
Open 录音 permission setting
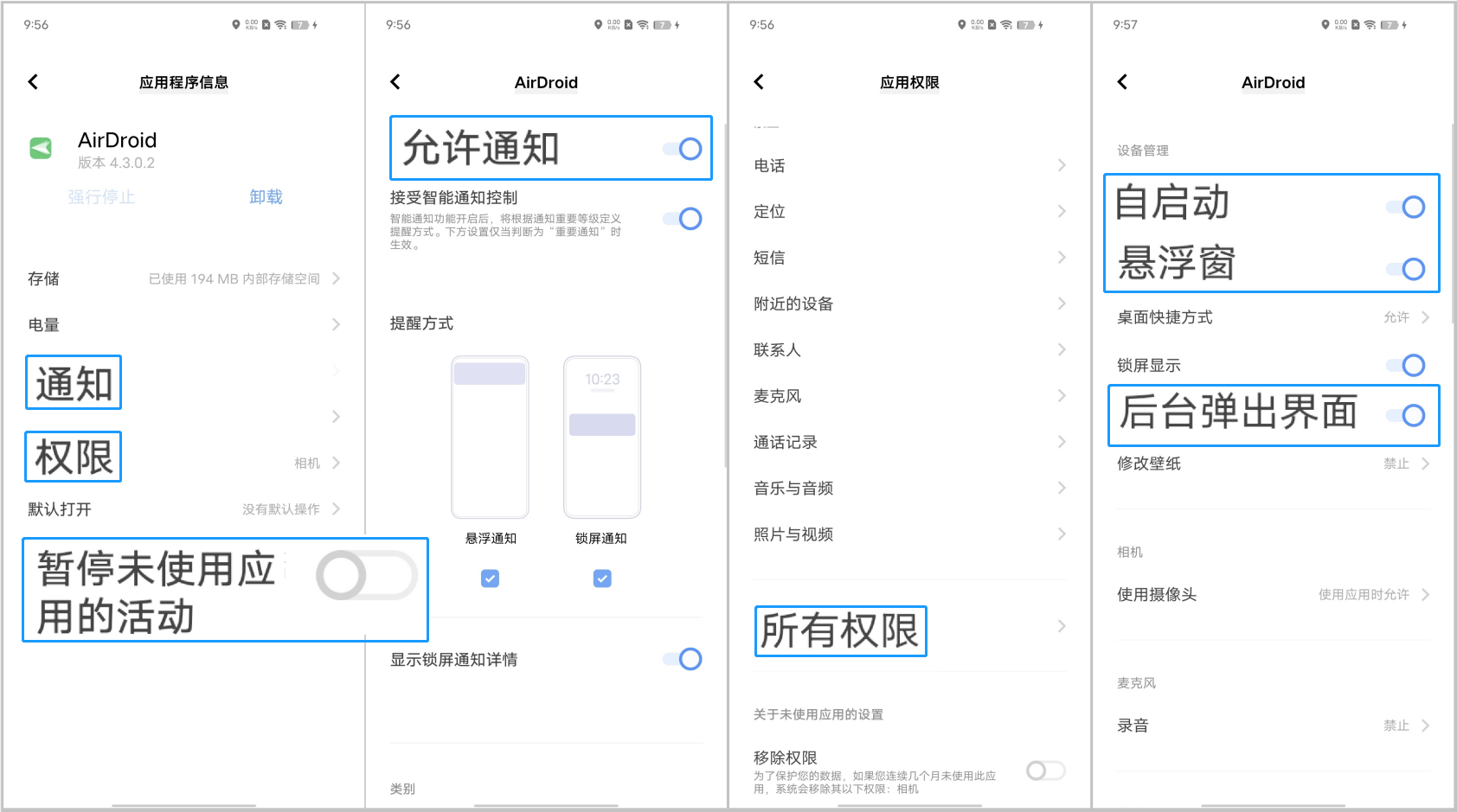pyautogui.click(x=1273, y=726)
